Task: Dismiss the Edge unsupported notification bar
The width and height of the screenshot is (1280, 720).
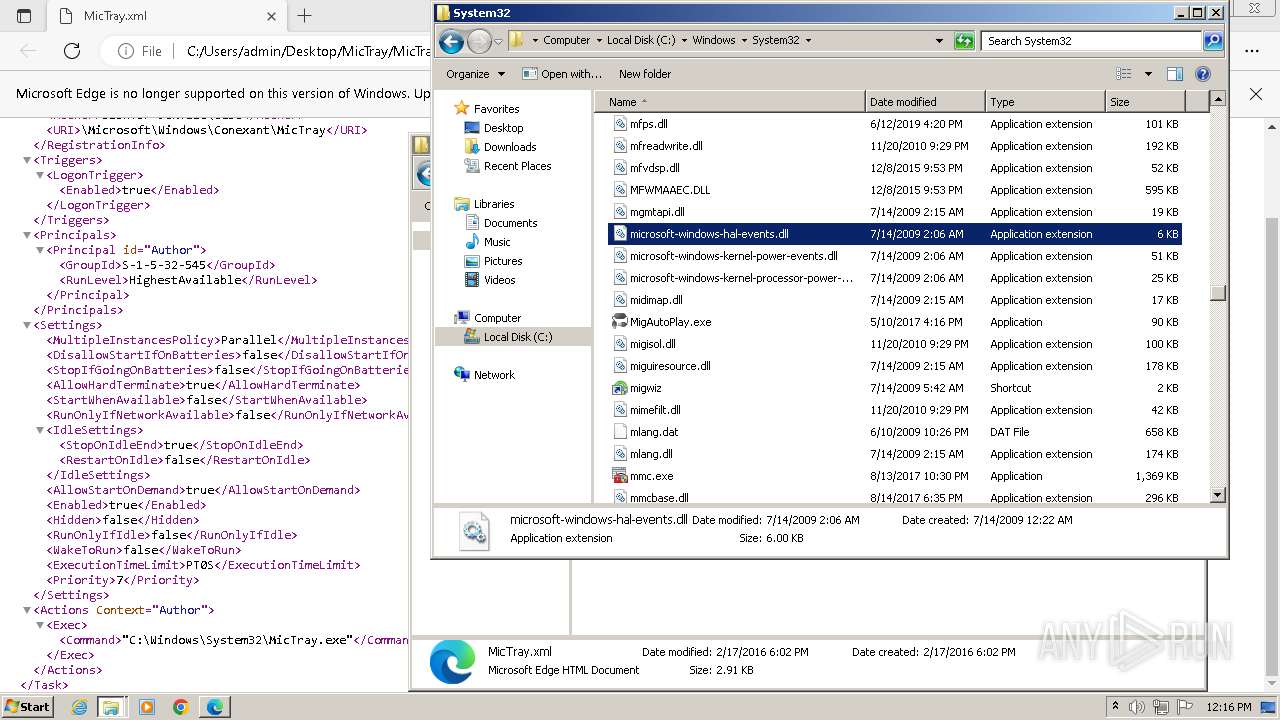Action: pos(1256,93)
